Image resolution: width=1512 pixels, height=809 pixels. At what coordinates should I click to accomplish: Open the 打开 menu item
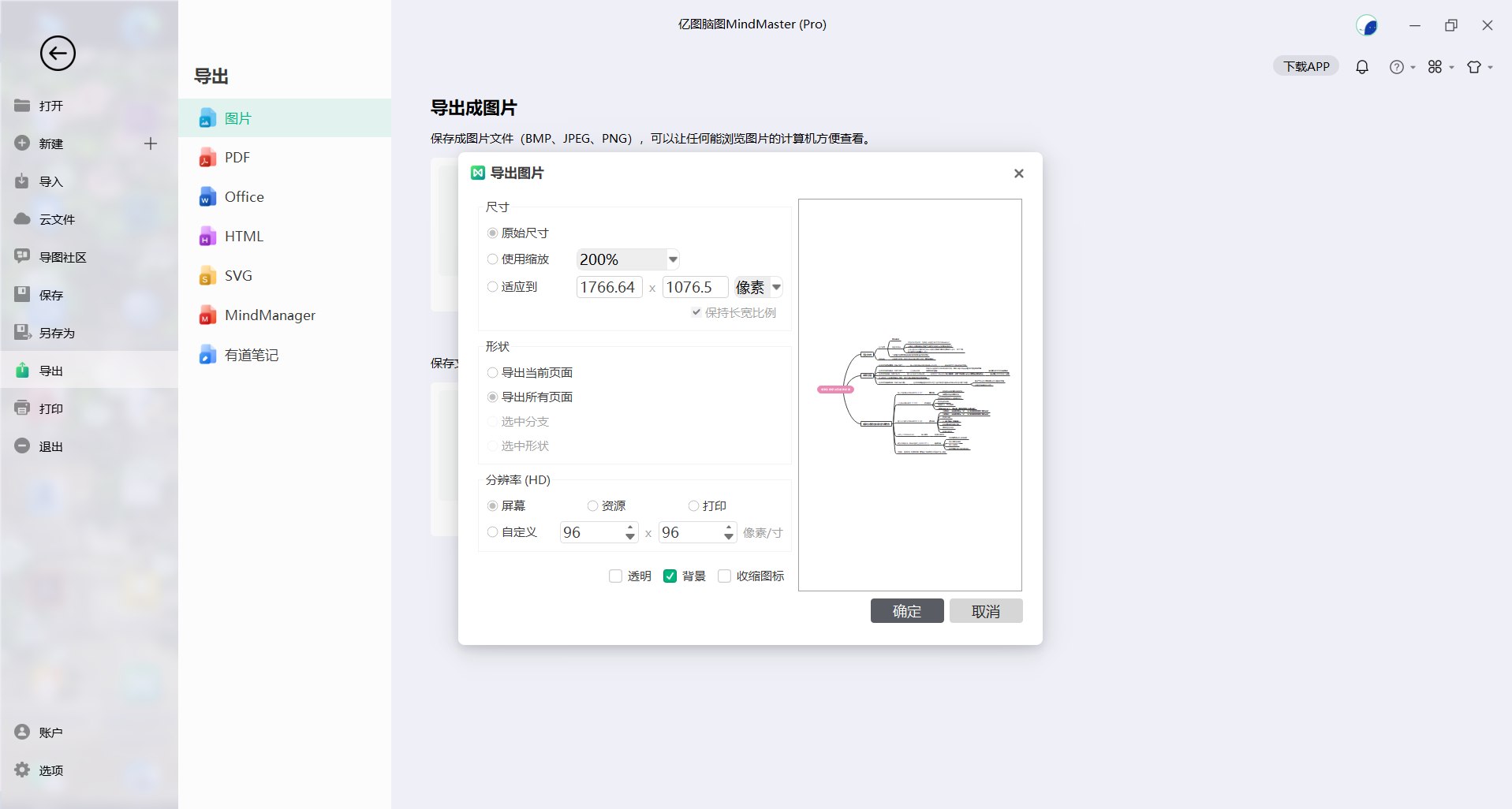point(89,106)
